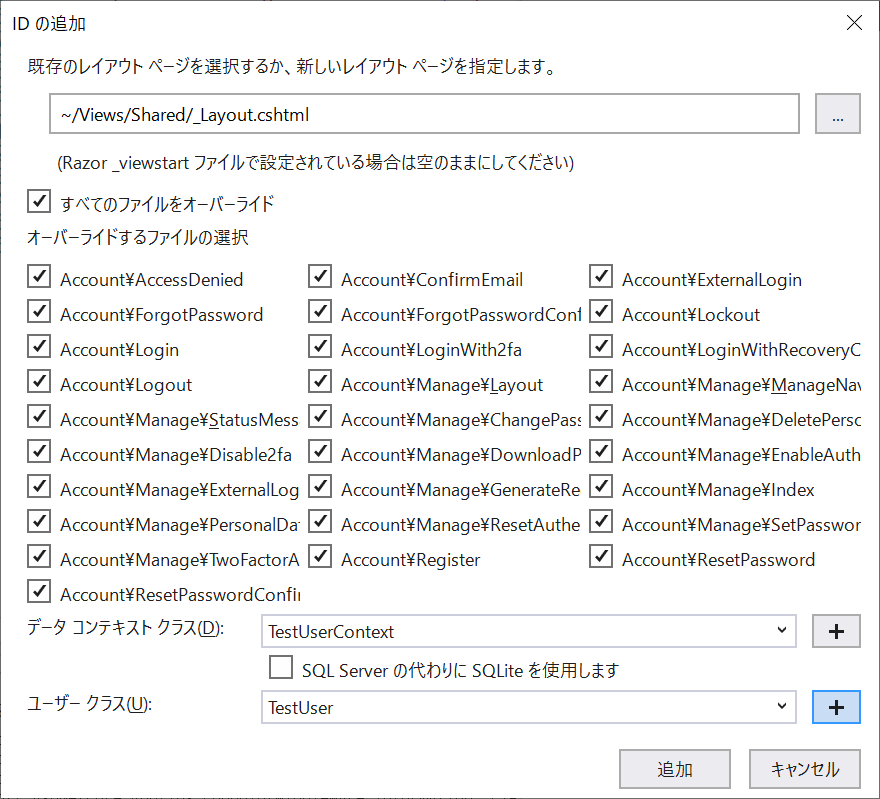Toggle Account¥Lockout checkbox
The image size is (880, 799).
(601, 311)
